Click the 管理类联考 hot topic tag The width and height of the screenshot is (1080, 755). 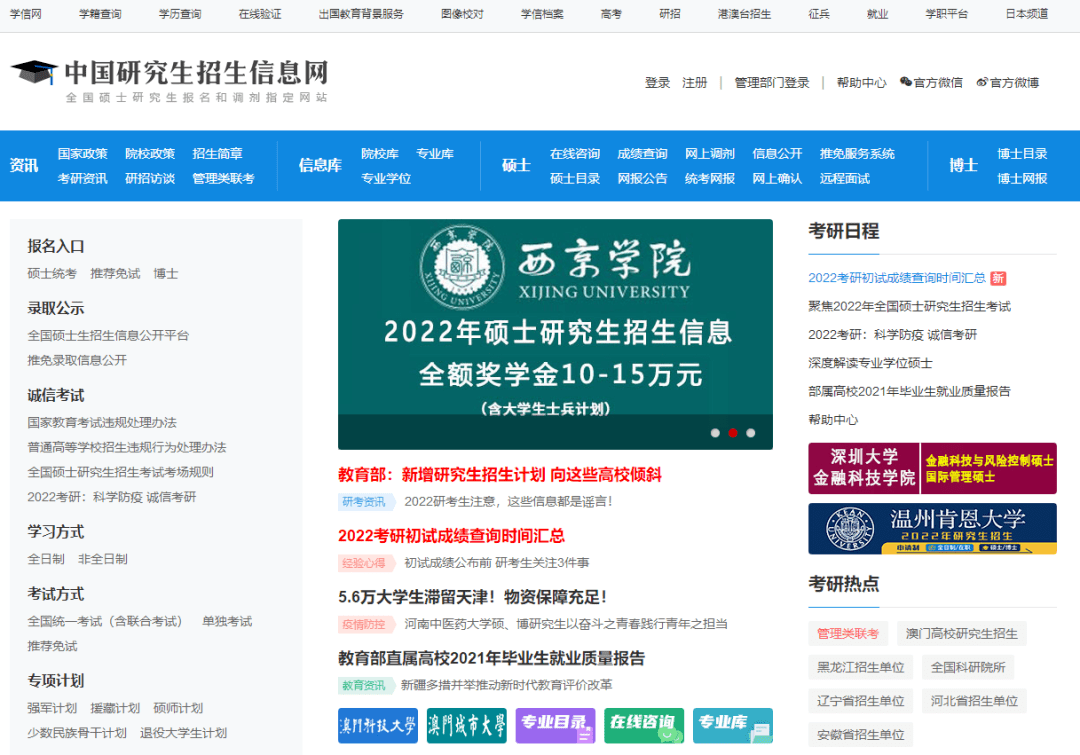848,634
